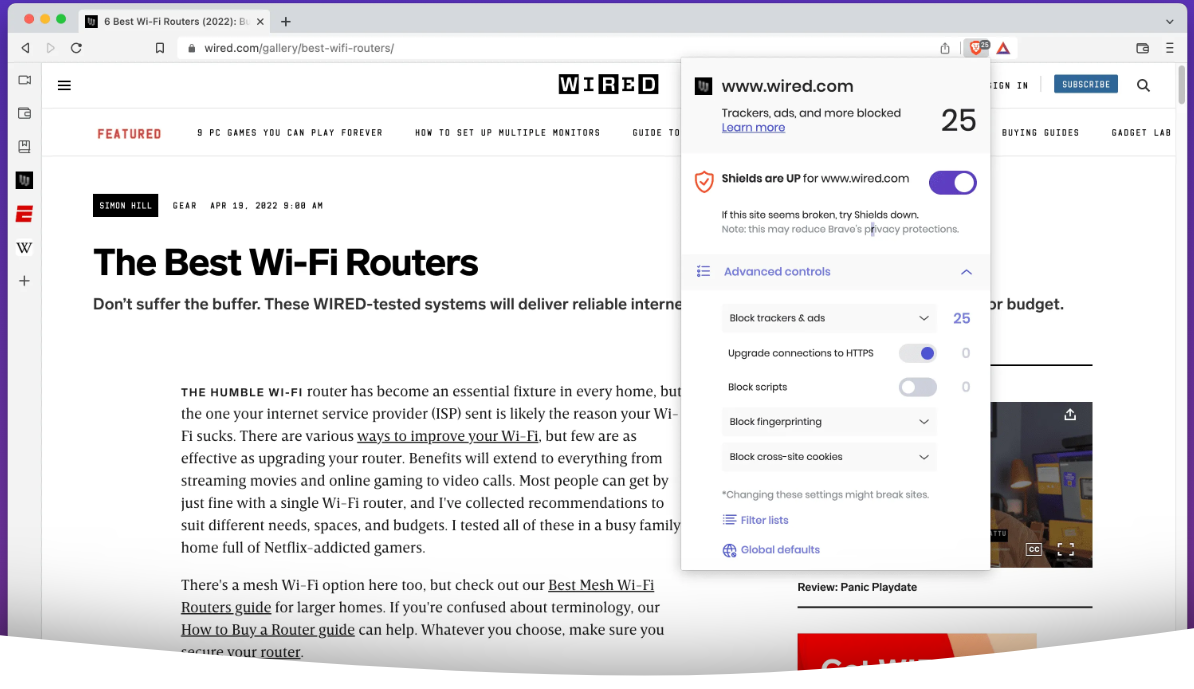Viewport: 1194px width, 689px height.
Task: Open the bookmarks panel in sidebar
Action: click(x=24, y=146)
